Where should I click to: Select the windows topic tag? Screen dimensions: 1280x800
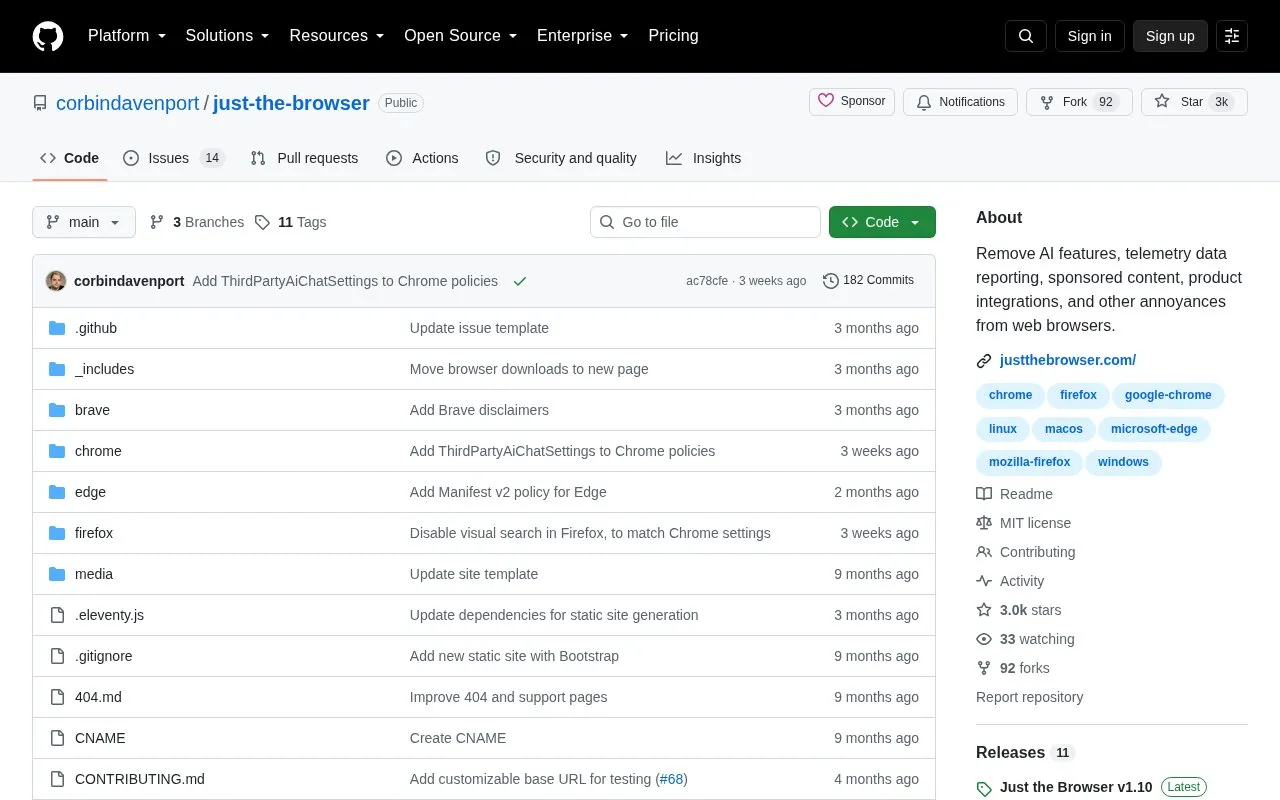coord(1123,462)
